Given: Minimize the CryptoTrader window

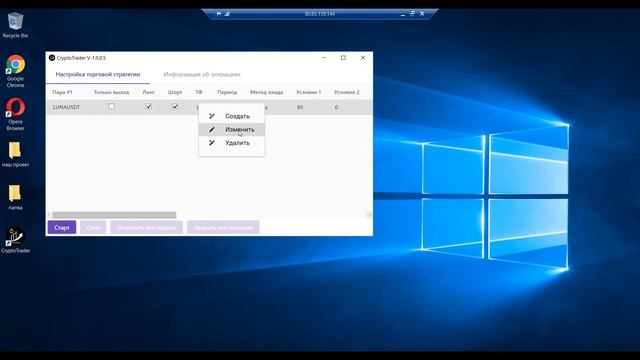Looking at the screenshot, I should [x=324, y=58].
